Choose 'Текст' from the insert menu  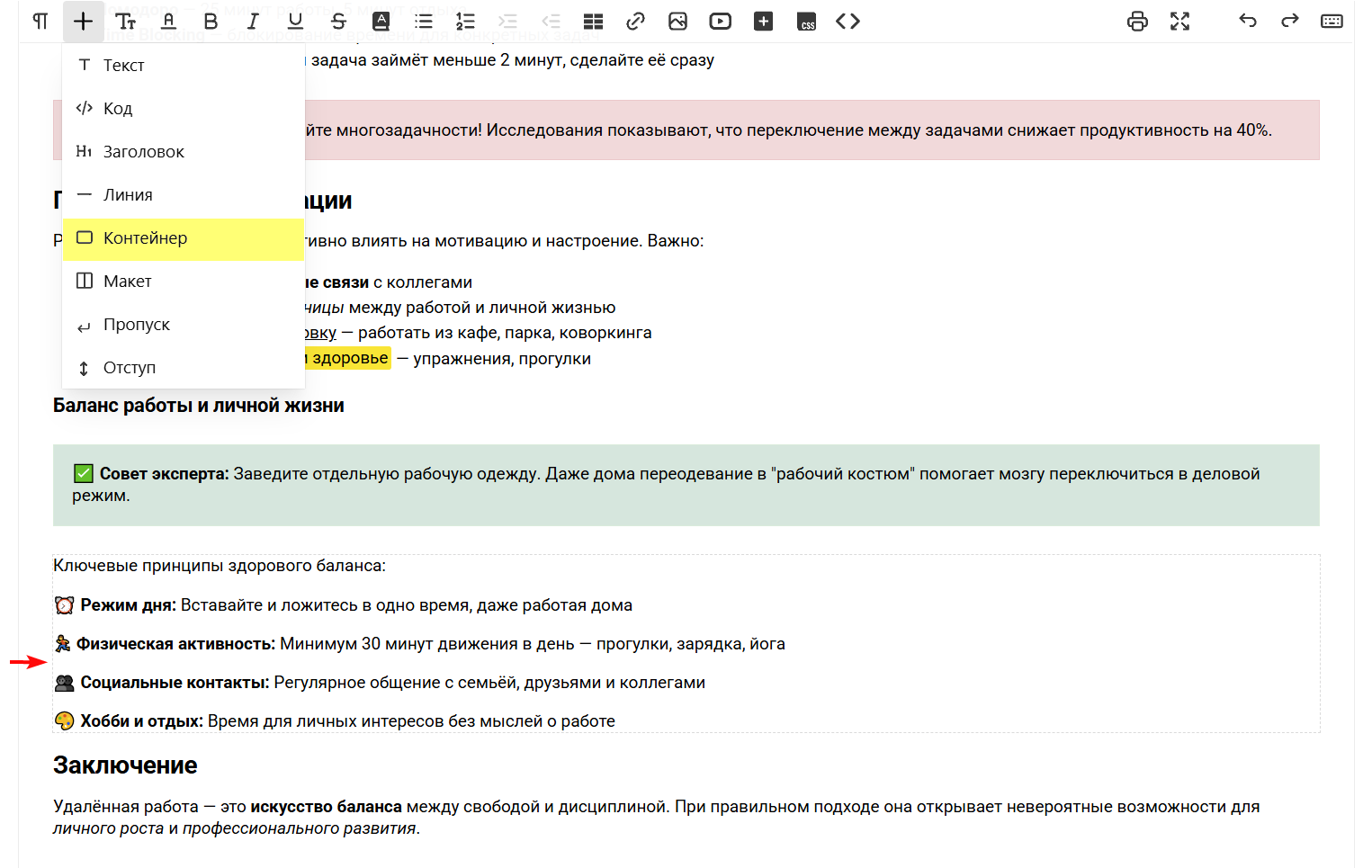tap(184, 65)
